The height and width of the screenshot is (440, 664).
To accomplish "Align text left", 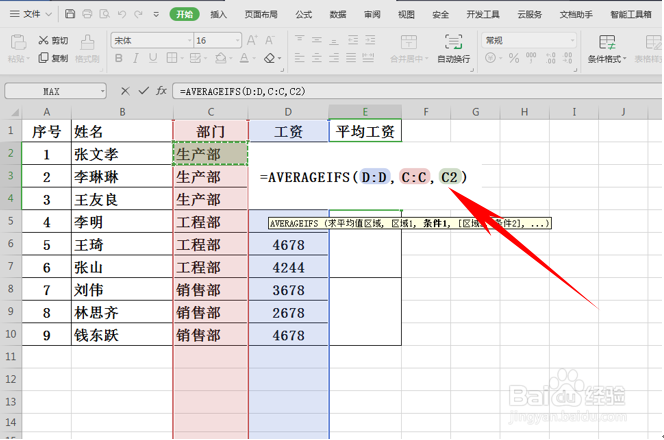I will 299,58.
